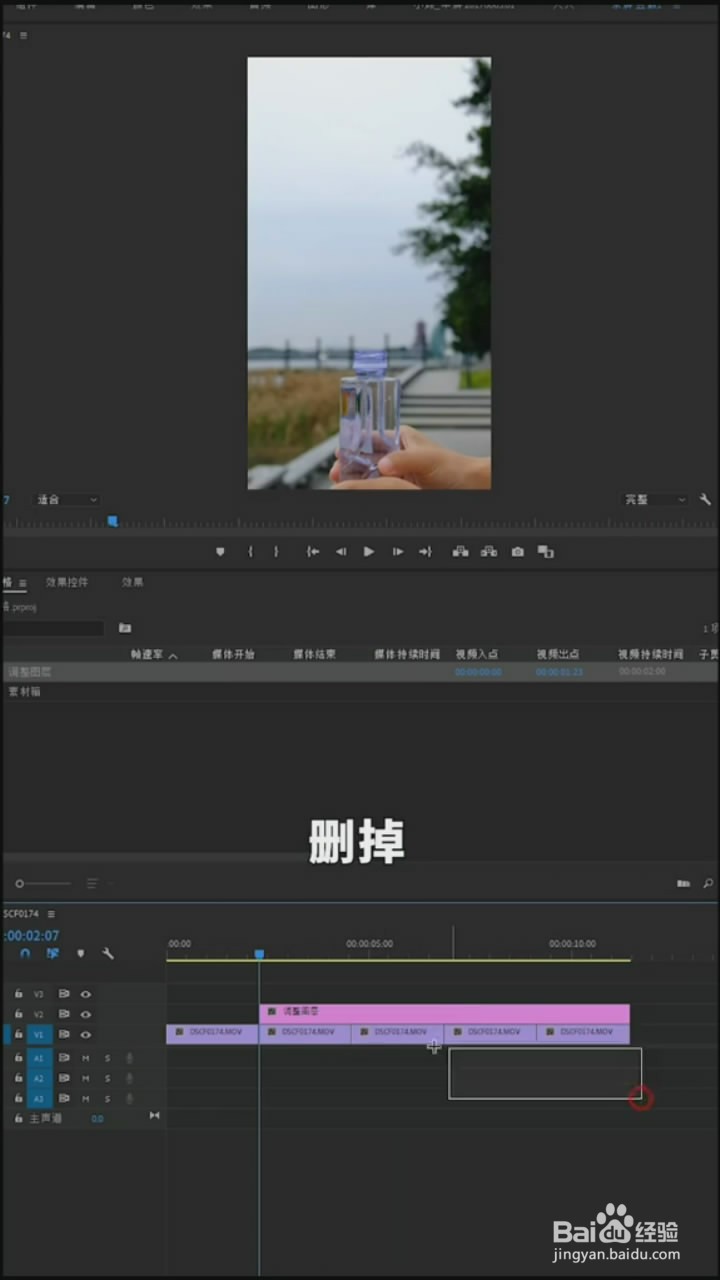Mute the A1 audio track
The height and width of the screenshot is (1280, 720).
[x=86, y=1058]
